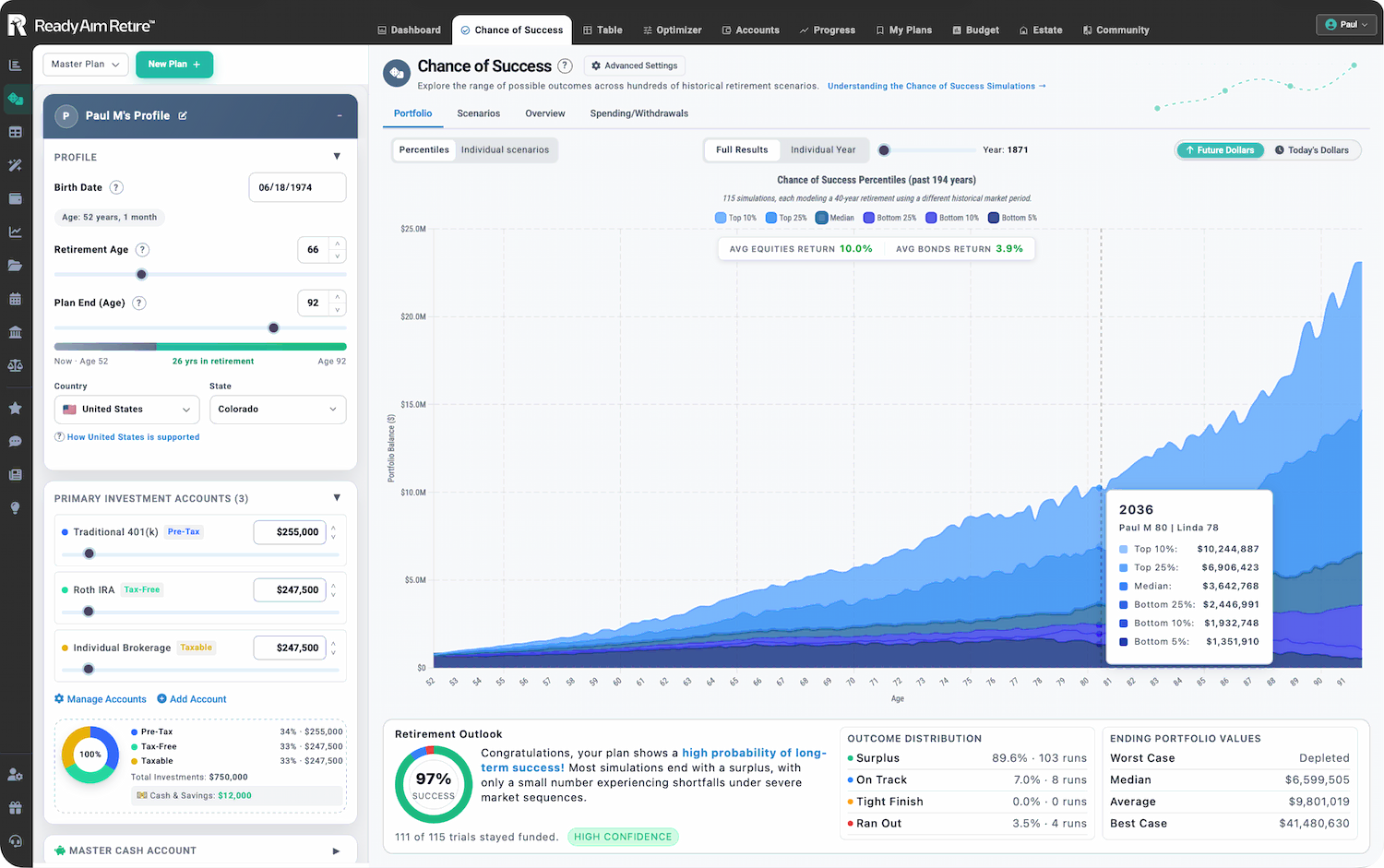Create a New Plan
This screenshot has width=1384, height=868.
[x=174, y=65]
